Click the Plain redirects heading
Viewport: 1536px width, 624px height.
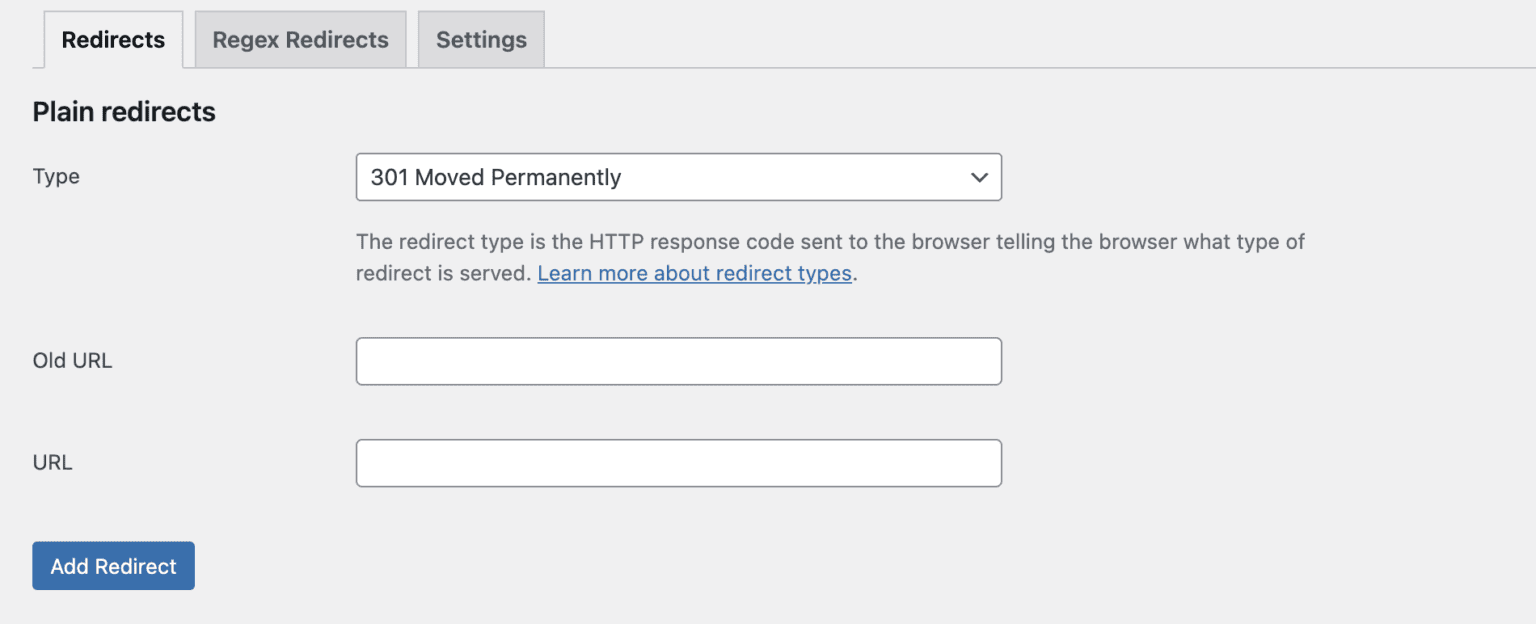123,112
